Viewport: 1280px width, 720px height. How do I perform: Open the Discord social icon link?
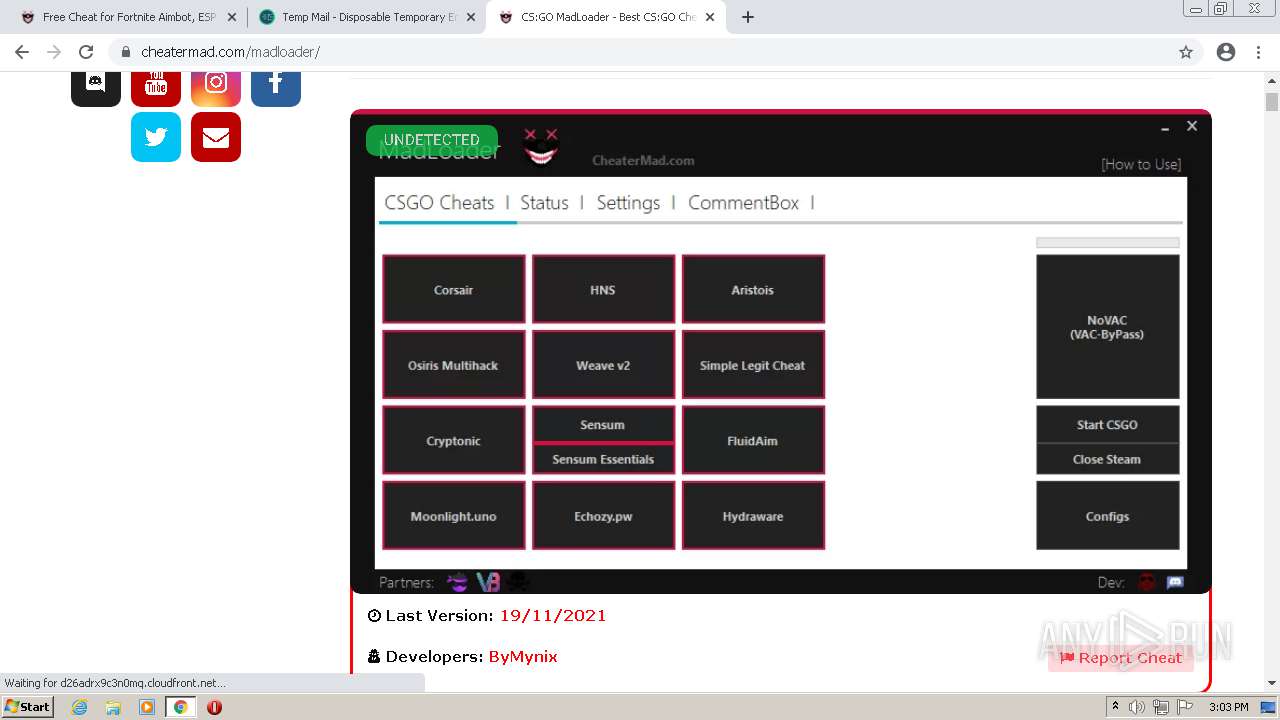(96, 88)
